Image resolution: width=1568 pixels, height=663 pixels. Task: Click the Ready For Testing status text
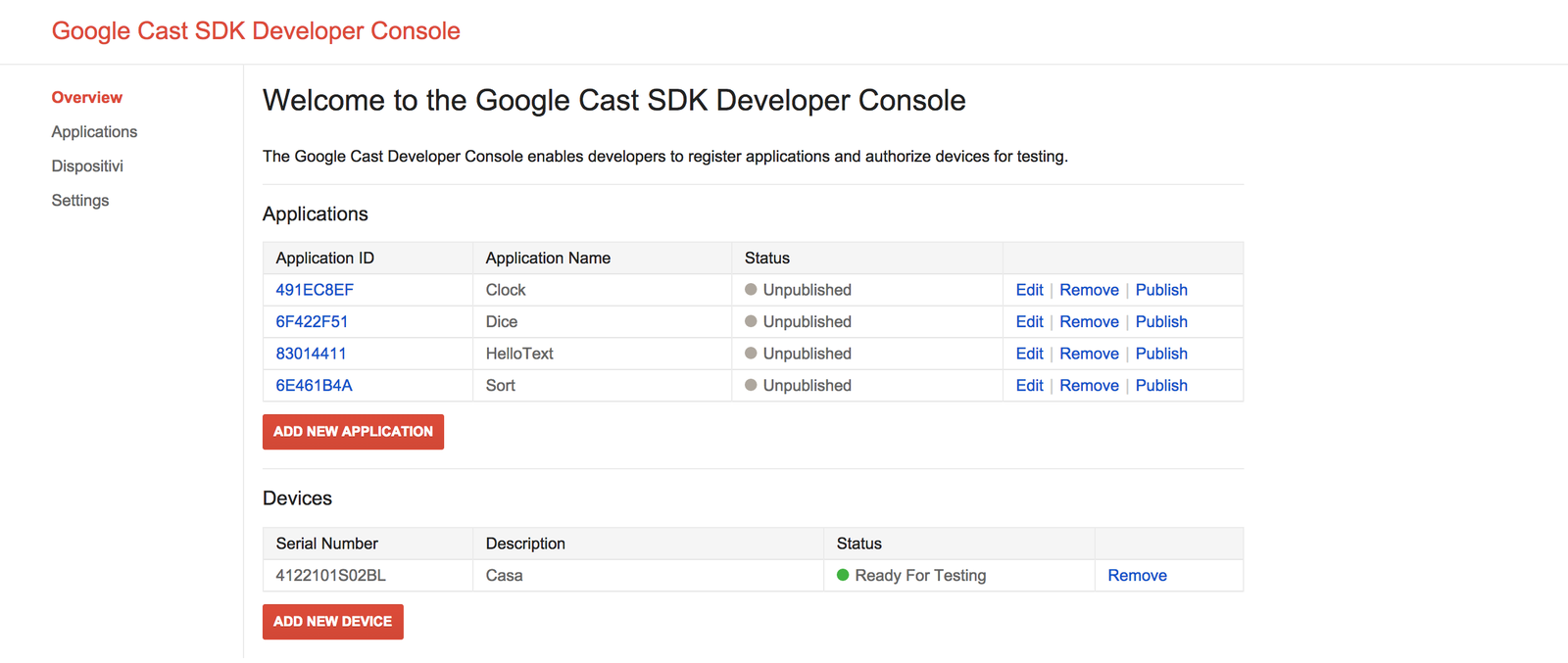point(920,576)
